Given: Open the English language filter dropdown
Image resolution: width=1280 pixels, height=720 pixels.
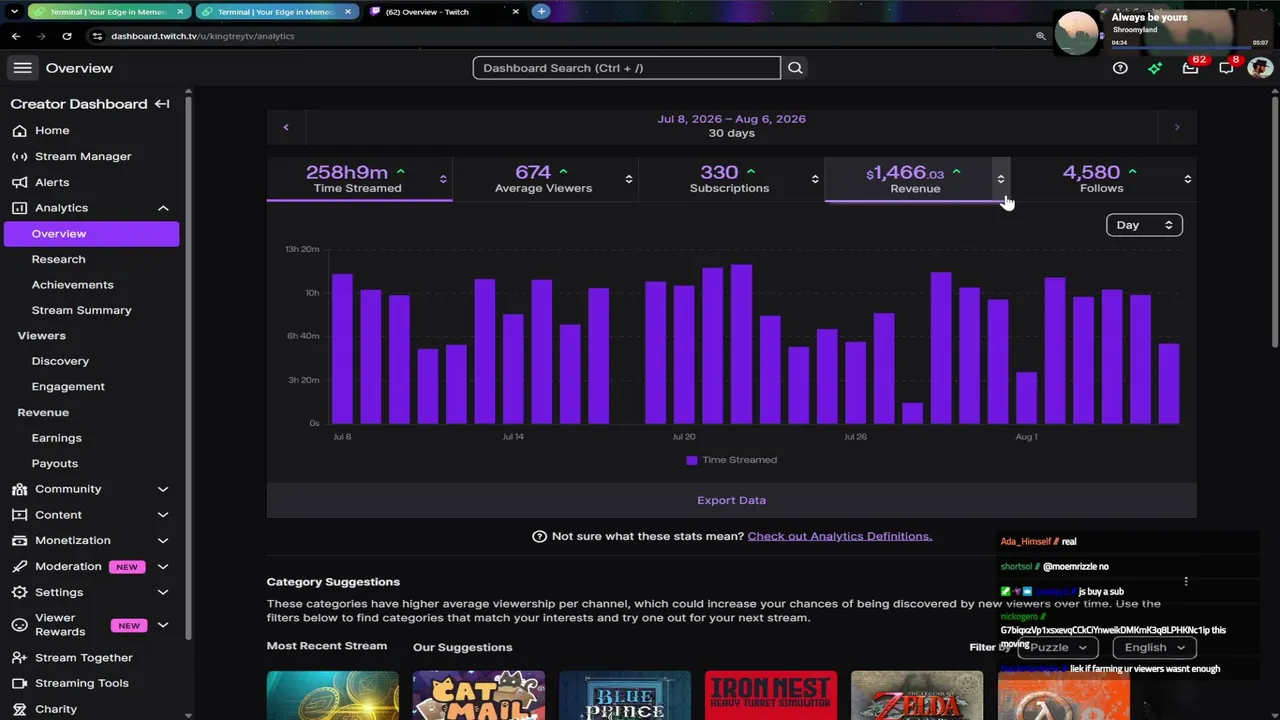Looking at the screenshot, I should pyautogui.click(x=1155, y=647).
